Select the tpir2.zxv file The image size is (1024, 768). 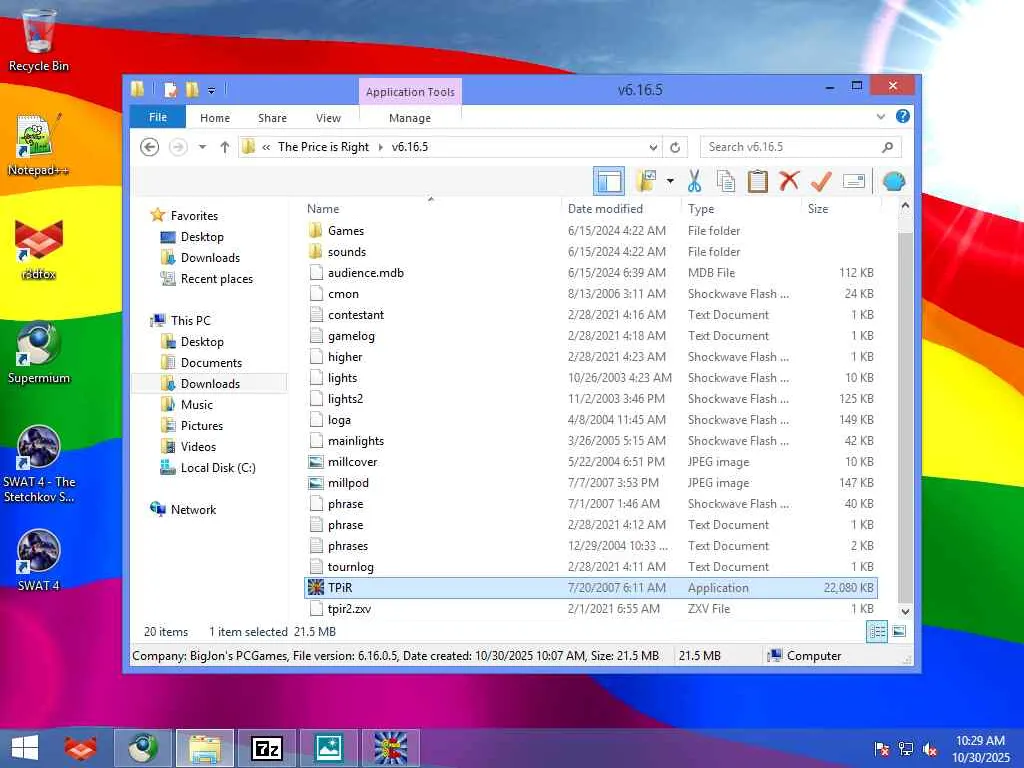click(x=591, y=609)
